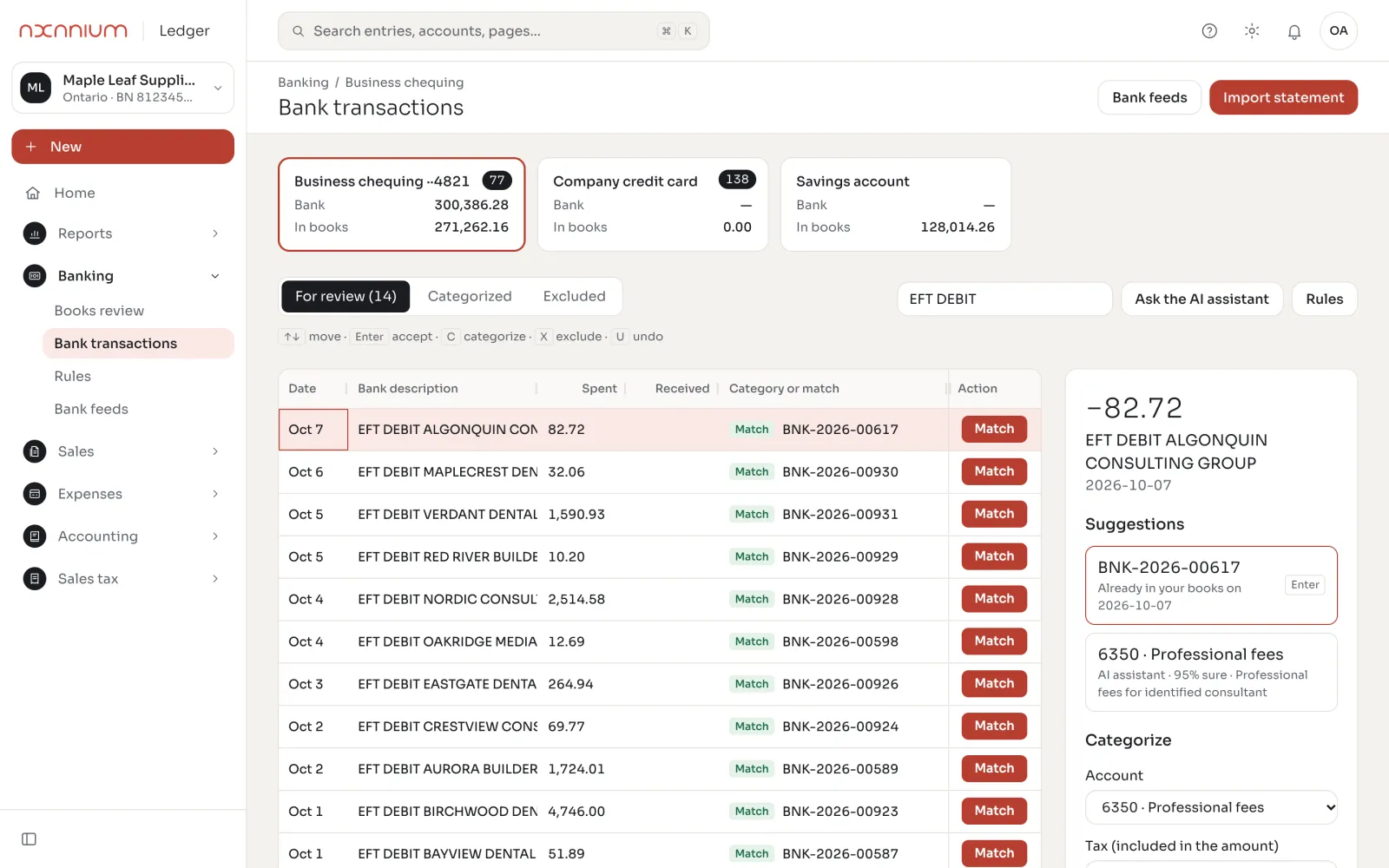Click the search entries, accounts, pages field

[493, 31]
